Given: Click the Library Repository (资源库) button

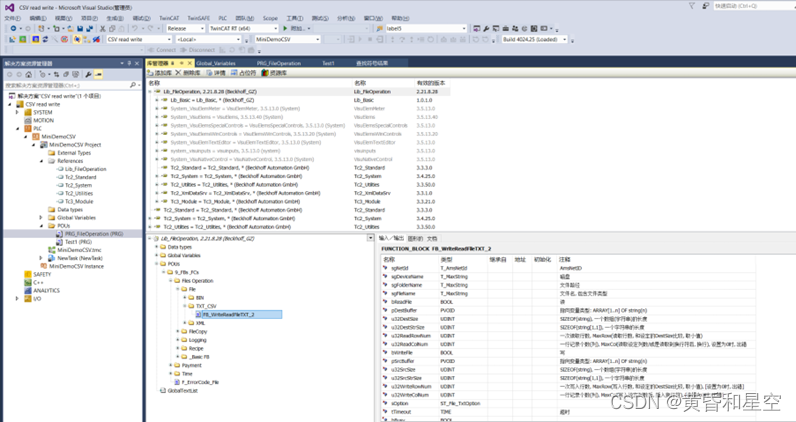Looking at the screenshot, I should pos(274,73).
